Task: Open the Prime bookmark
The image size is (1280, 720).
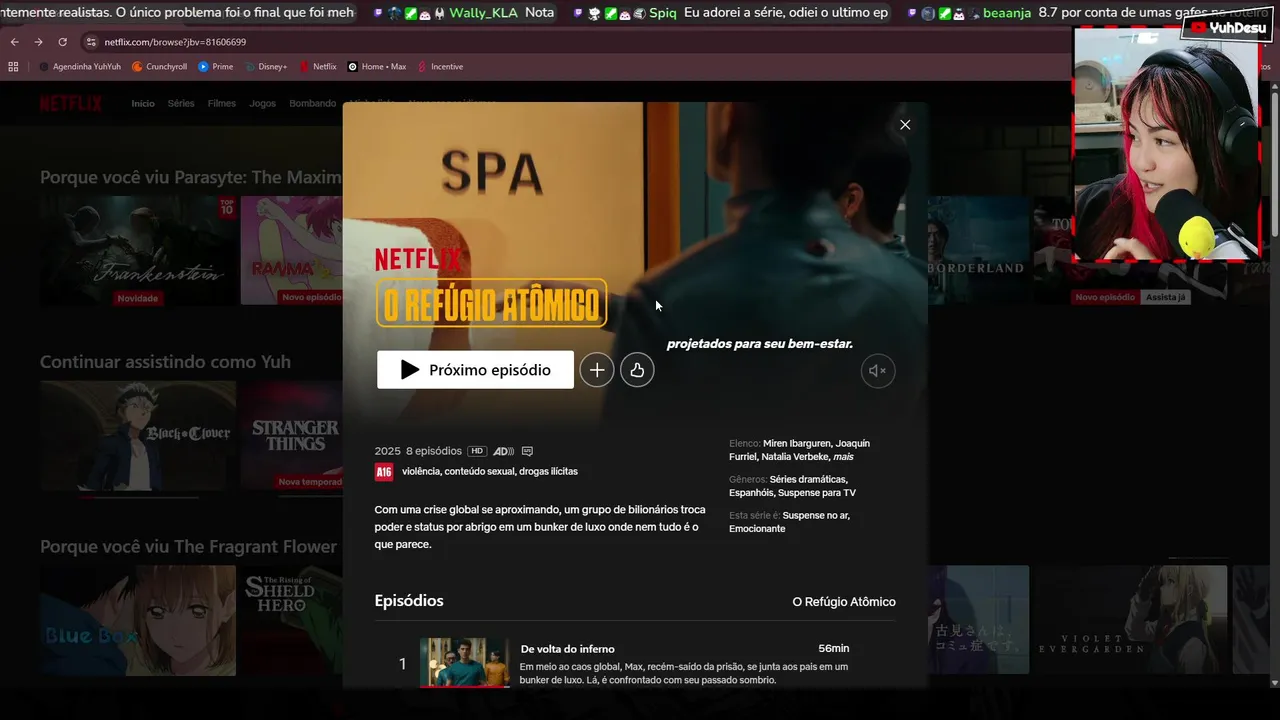Action: [x=216, y=67]
